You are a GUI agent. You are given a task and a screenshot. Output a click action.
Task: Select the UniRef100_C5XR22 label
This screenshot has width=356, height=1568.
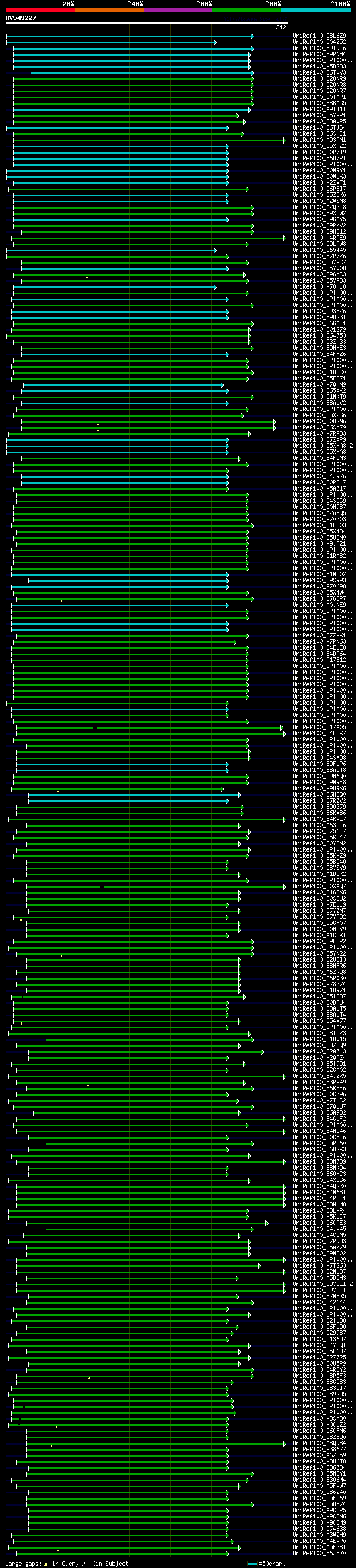pos(319,146)
